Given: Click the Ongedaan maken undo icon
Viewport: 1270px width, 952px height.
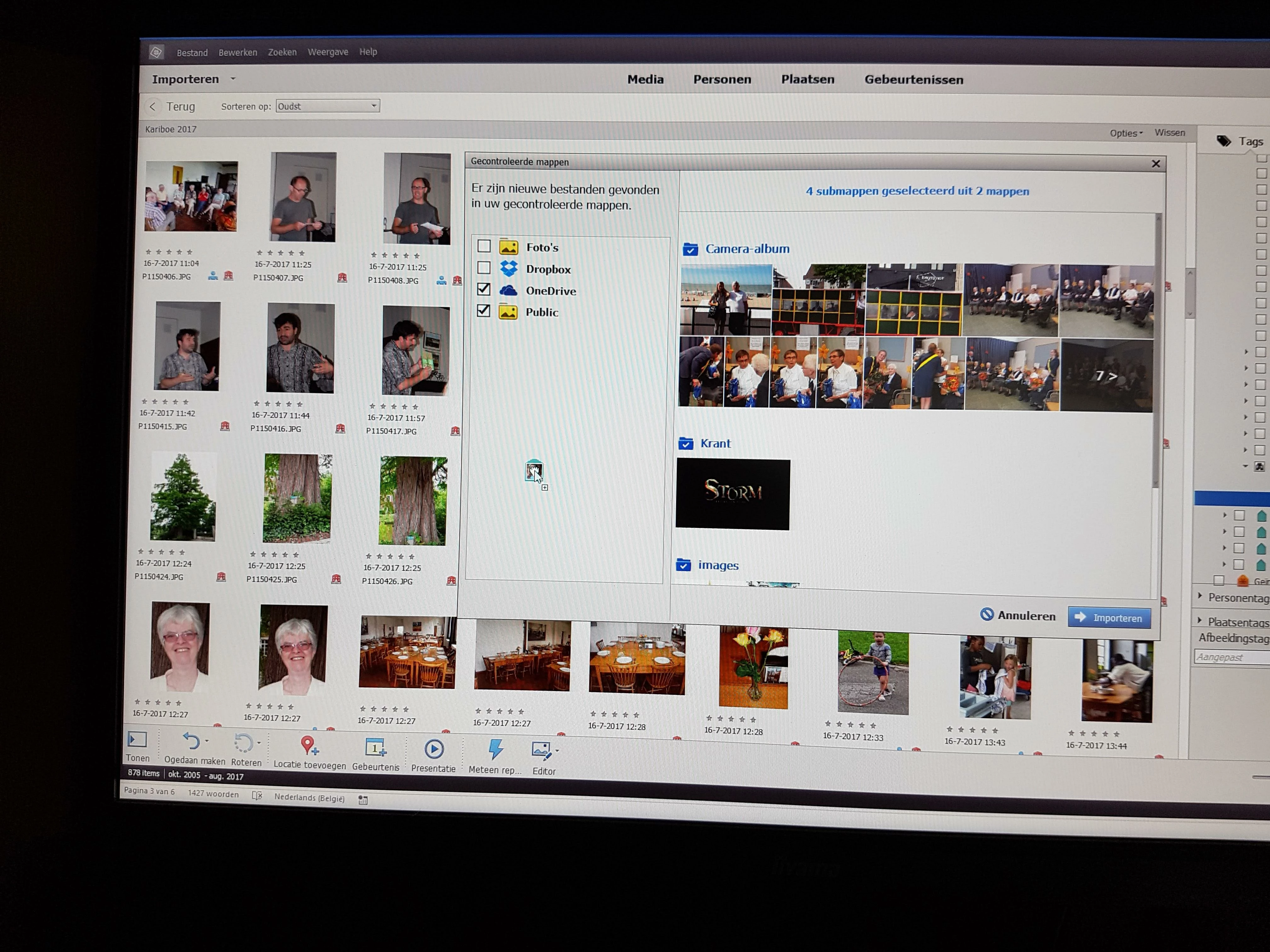Looking at the screenshot, I should point(191,741).
